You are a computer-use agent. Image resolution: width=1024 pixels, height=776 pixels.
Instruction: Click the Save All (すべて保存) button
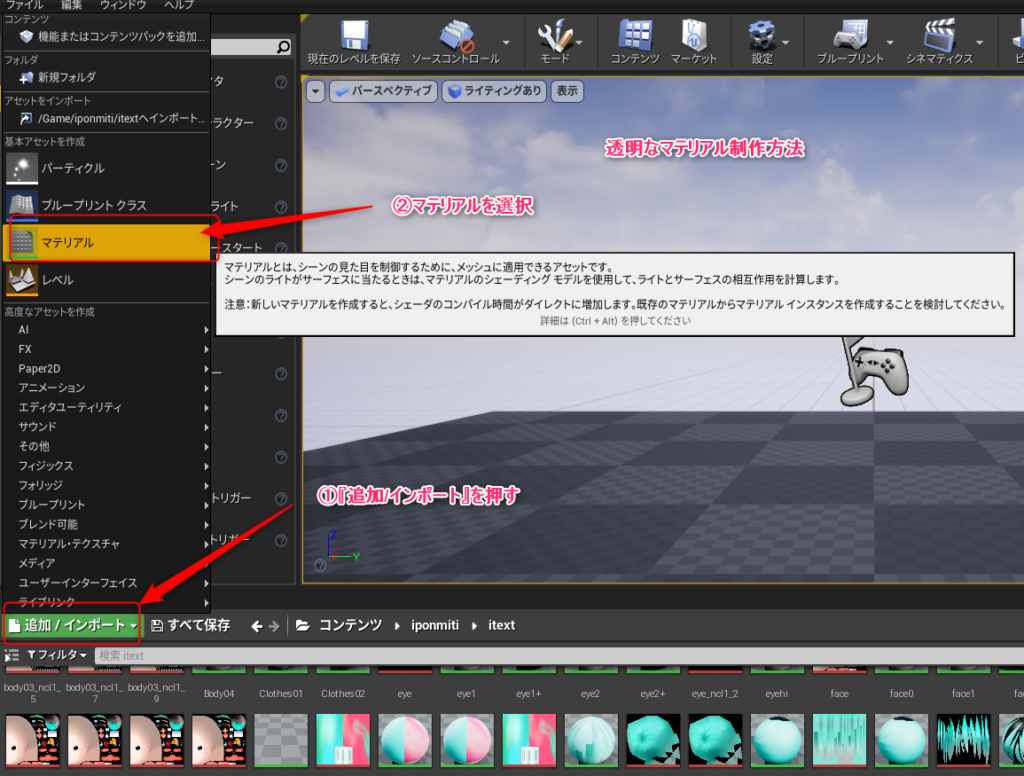(x=191, y=626)
